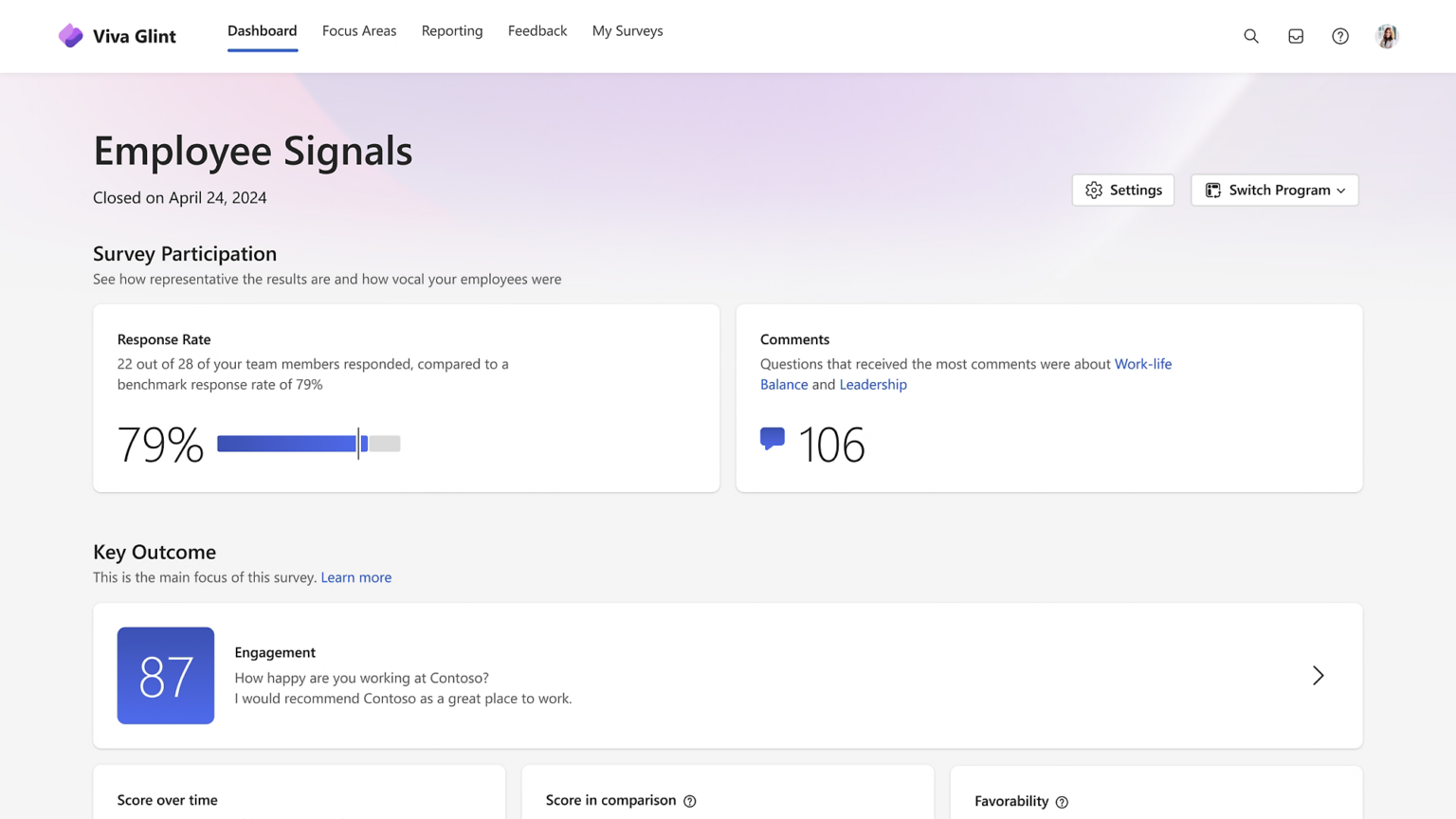1456x819 pixels.
Task: Click the help tooltip beside Score in comparison
Action: [x=689, y=800]
